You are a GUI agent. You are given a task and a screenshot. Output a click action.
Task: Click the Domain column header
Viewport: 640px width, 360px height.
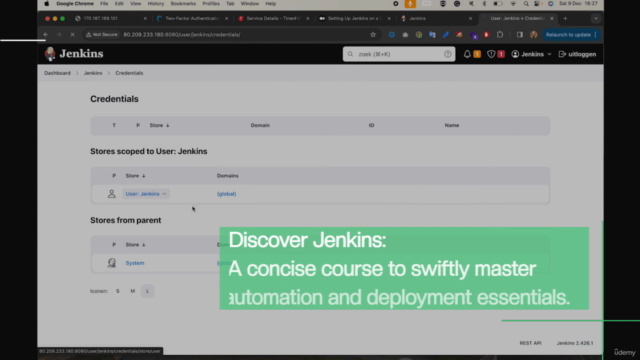tap(260, 125)
